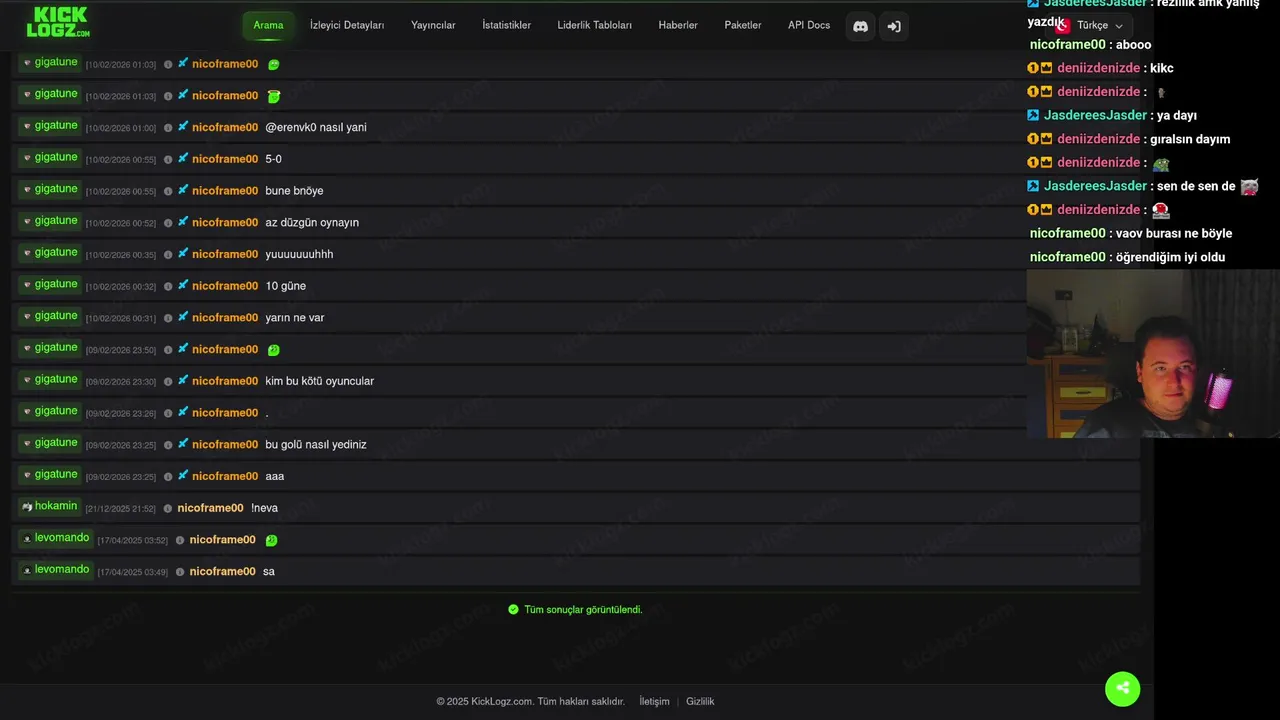Click sword badge on 'yarın ne var' row
This screenshot has width=1280, height=720.
click(x=183, y=317)
